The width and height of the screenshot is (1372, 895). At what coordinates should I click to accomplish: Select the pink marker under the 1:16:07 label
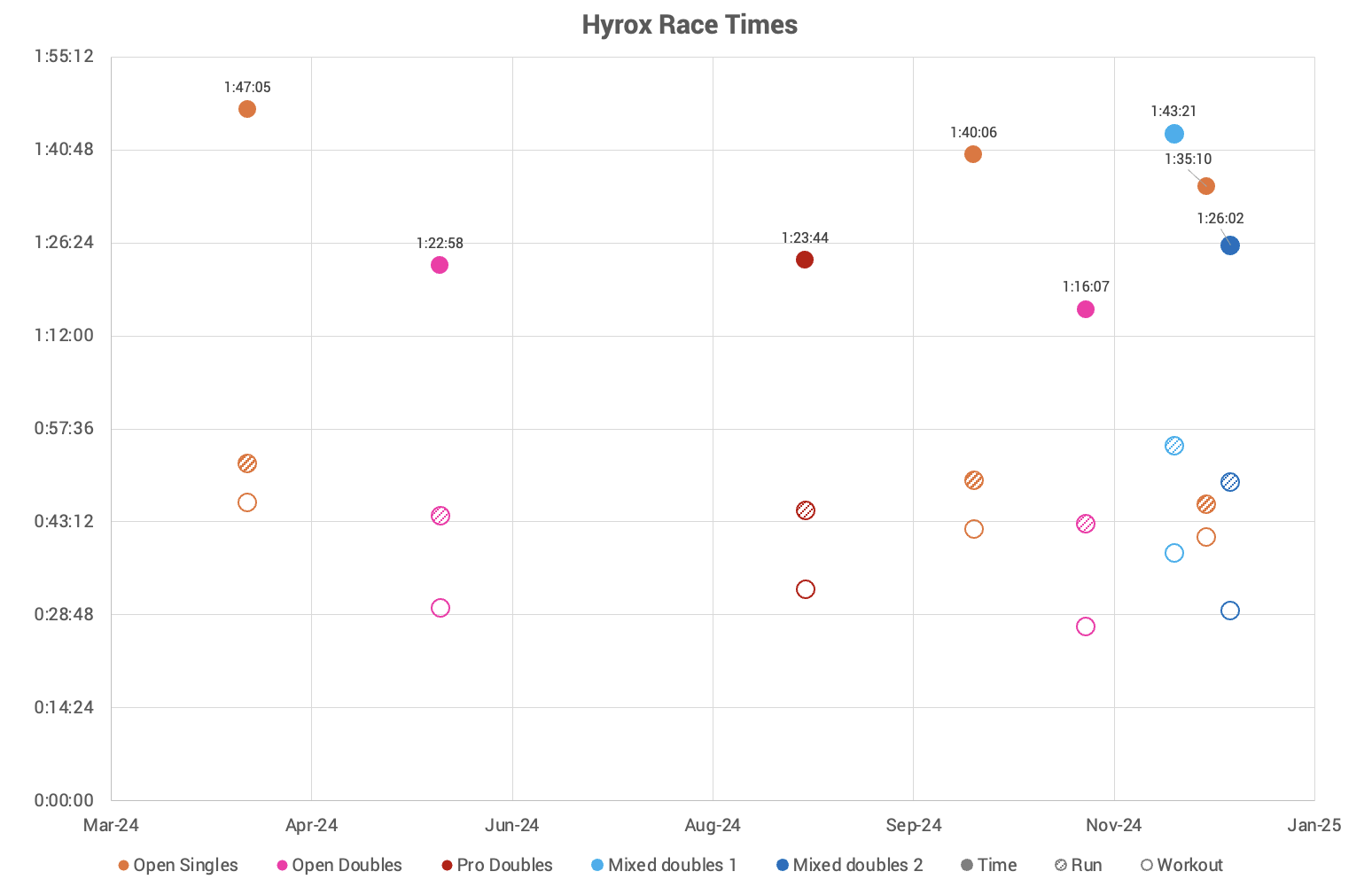click(1086, 309)
